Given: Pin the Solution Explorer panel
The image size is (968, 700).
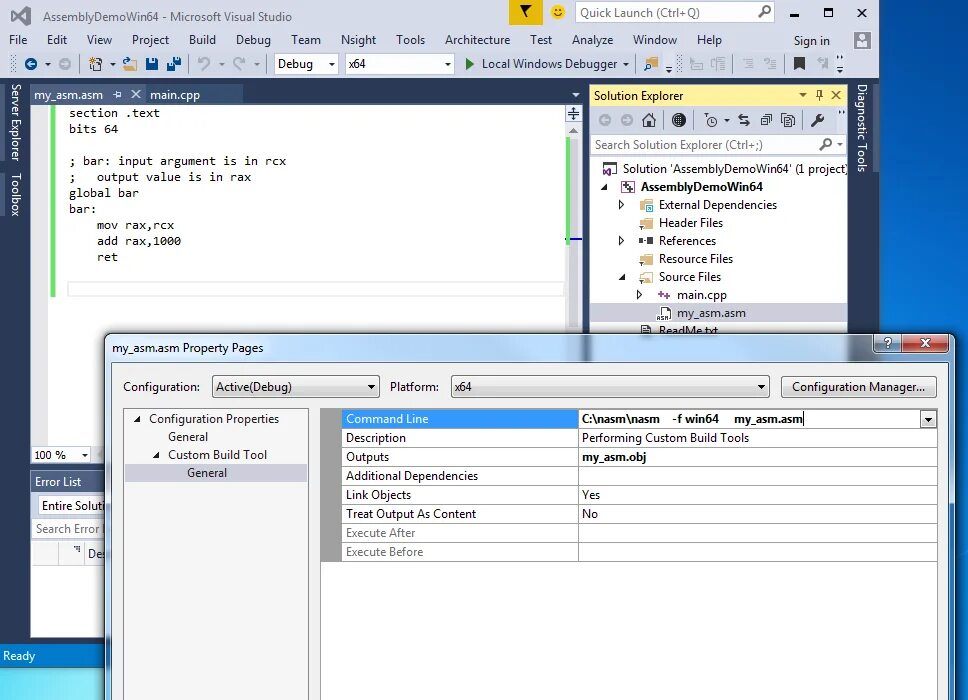Looking at the screenshot, I should click(x=819, y=95).
